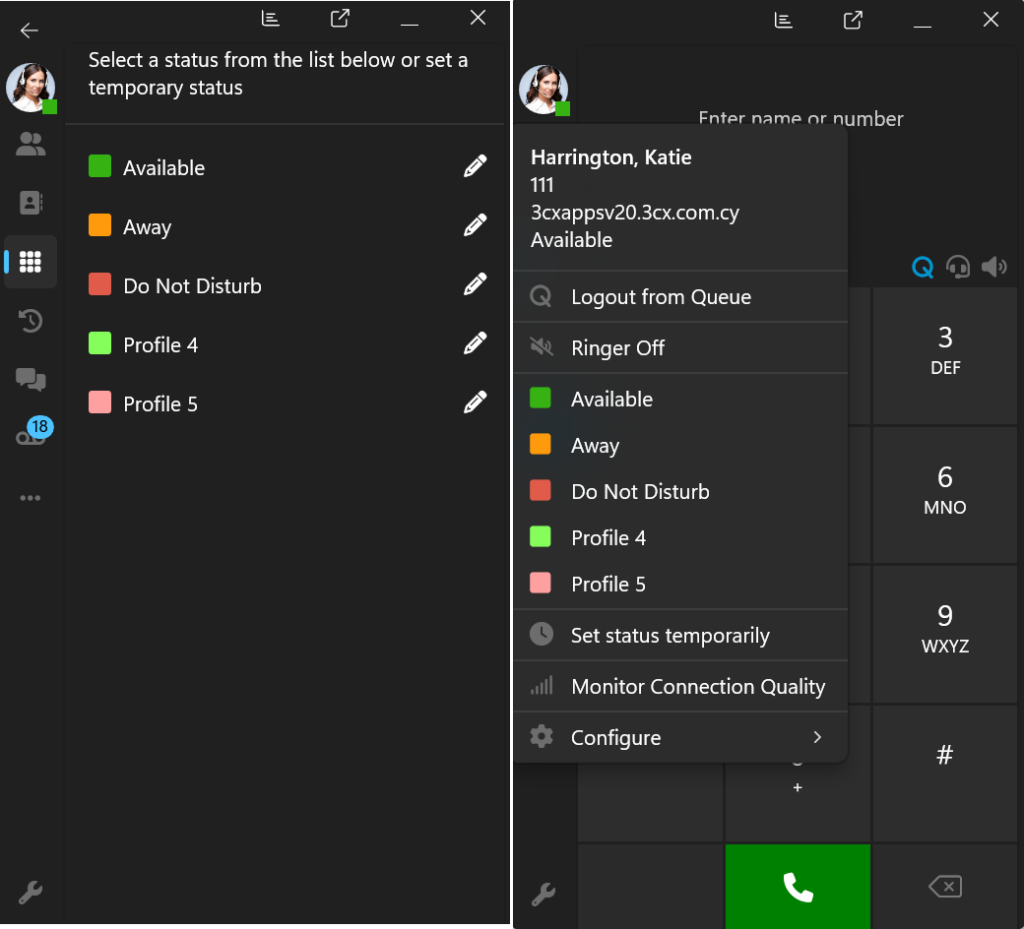
Task: Edit the Away status with pencil icon
Action: coord(475,225)
